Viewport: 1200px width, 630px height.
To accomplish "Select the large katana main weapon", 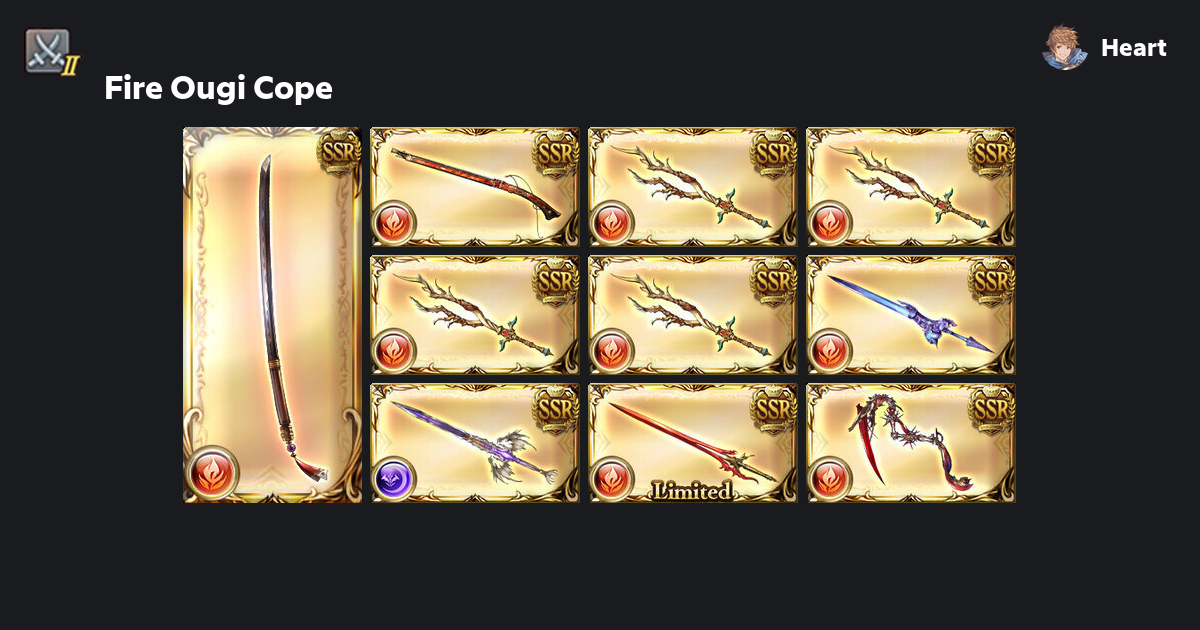I will (273, 315).
